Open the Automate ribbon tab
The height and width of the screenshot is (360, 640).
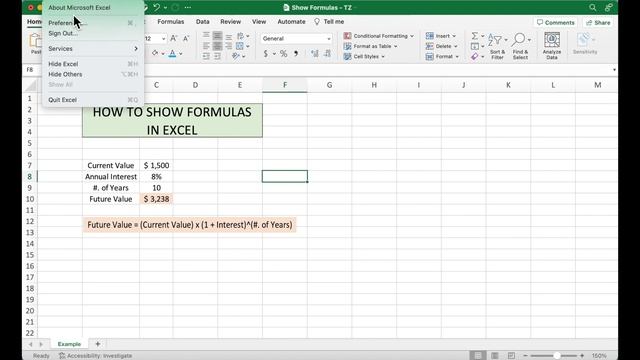point(291,22)
